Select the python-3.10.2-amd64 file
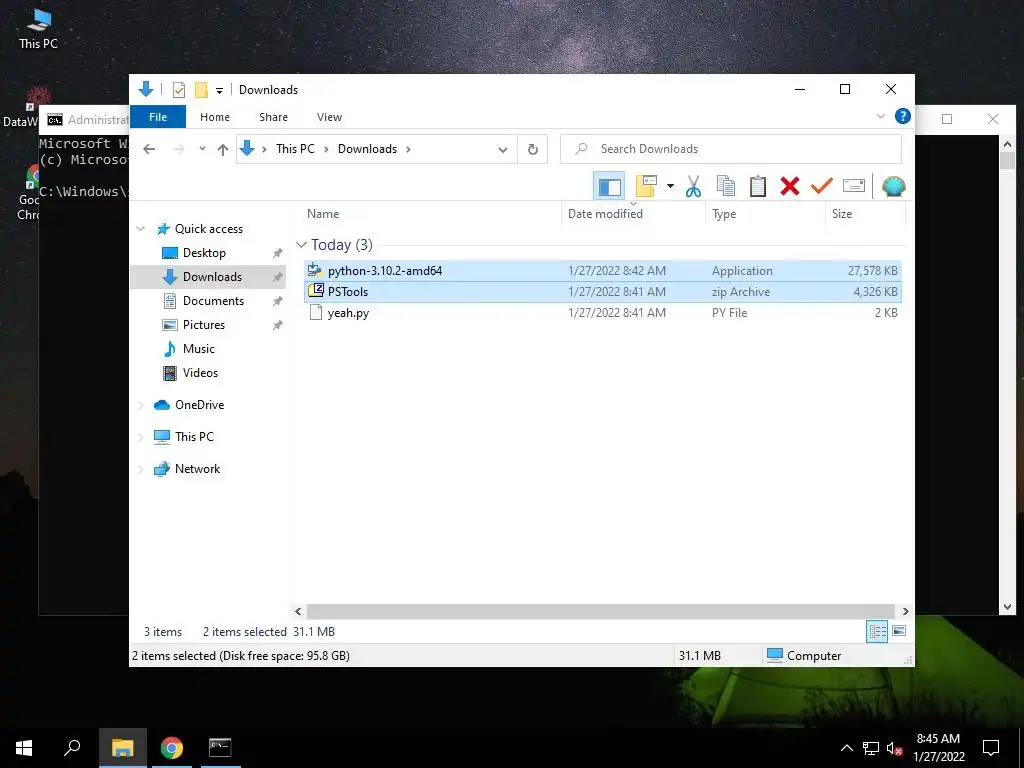The height and width of the screenshot is (768, 1024). pyautogui.click(x=603, y=270)
